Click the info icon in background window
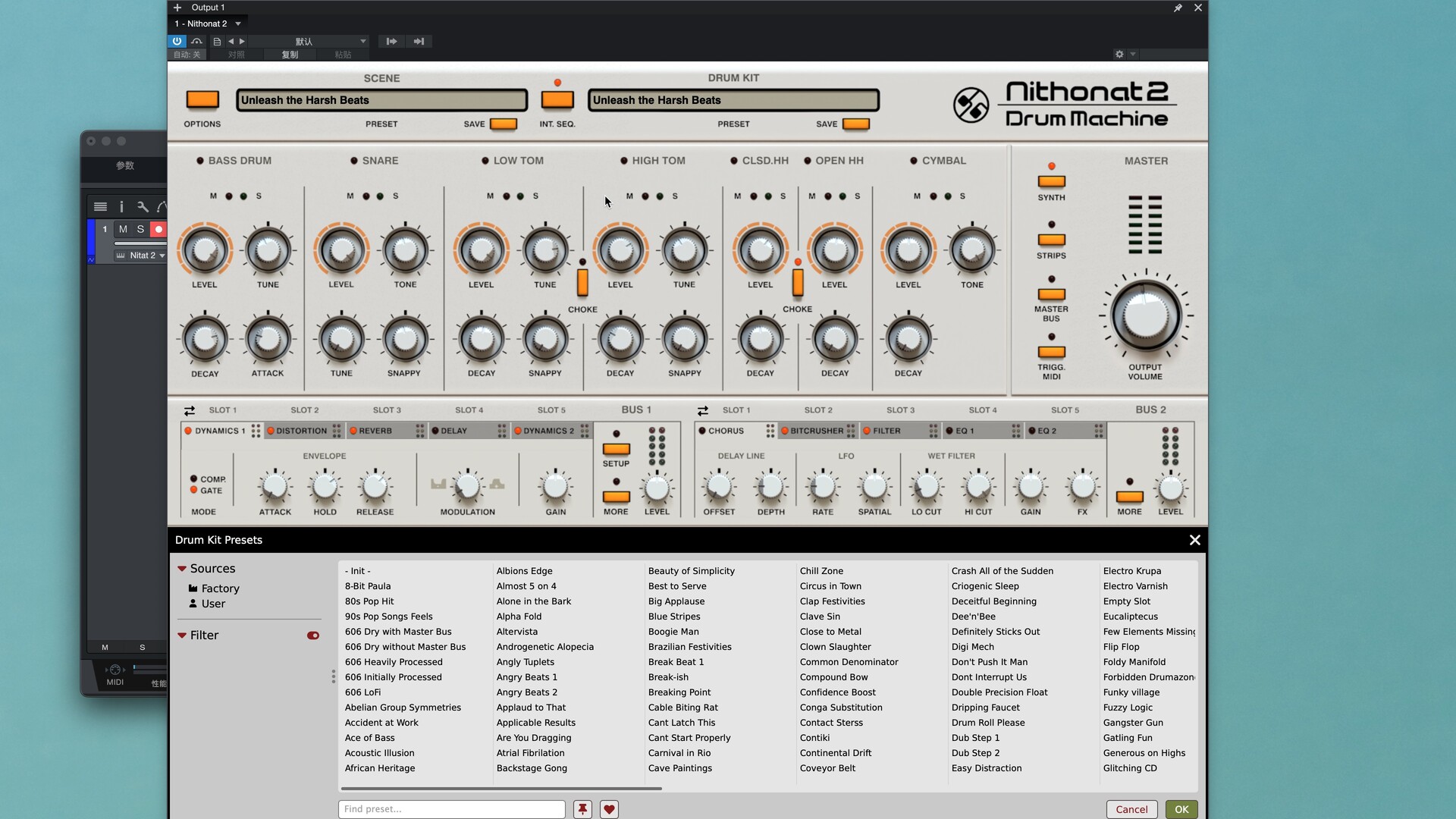 [x=121, y=206]
